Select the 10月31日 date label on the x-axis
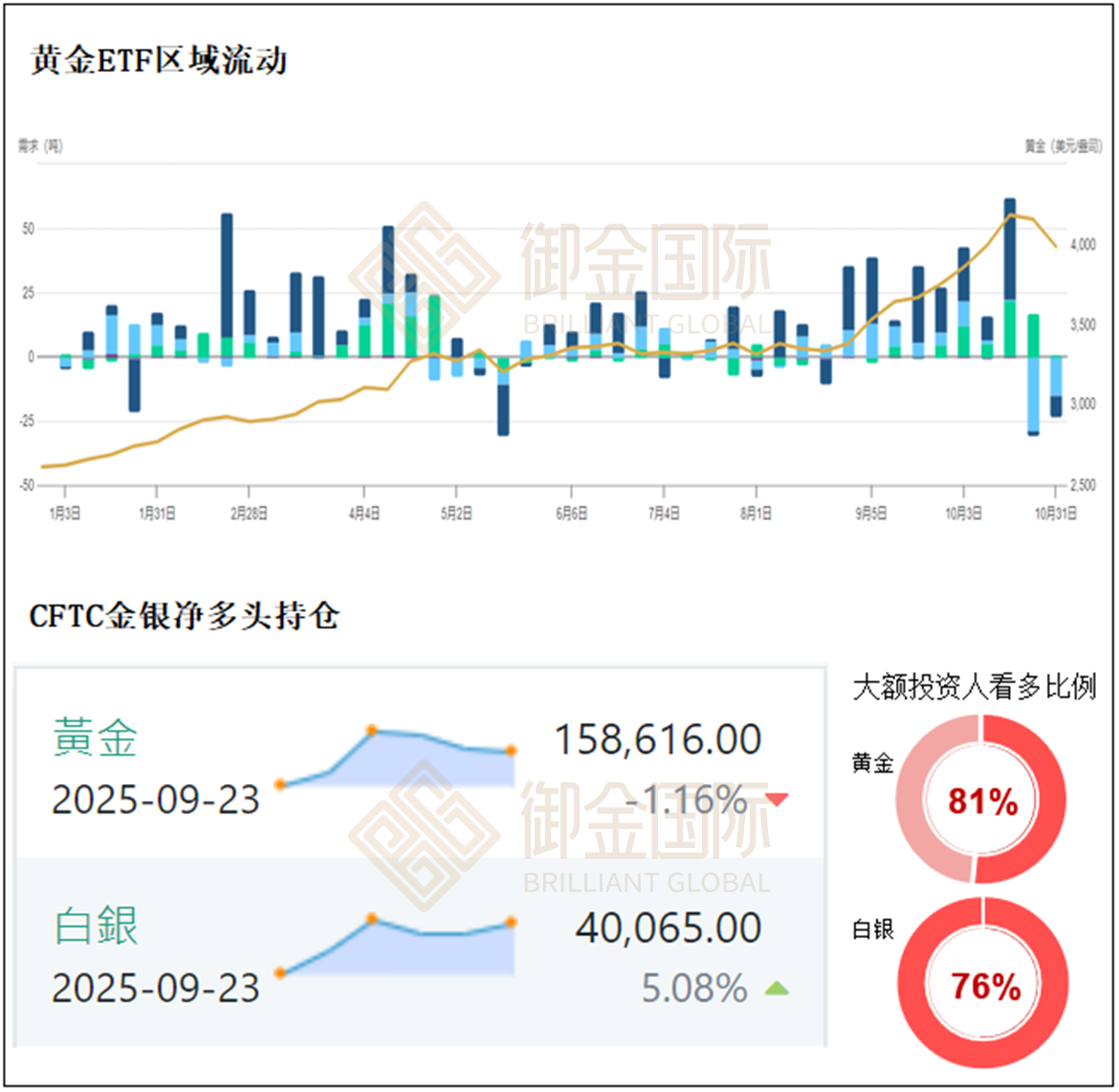The width and height of the screenshot is (1119, 1092). (x=1053, y=513)
